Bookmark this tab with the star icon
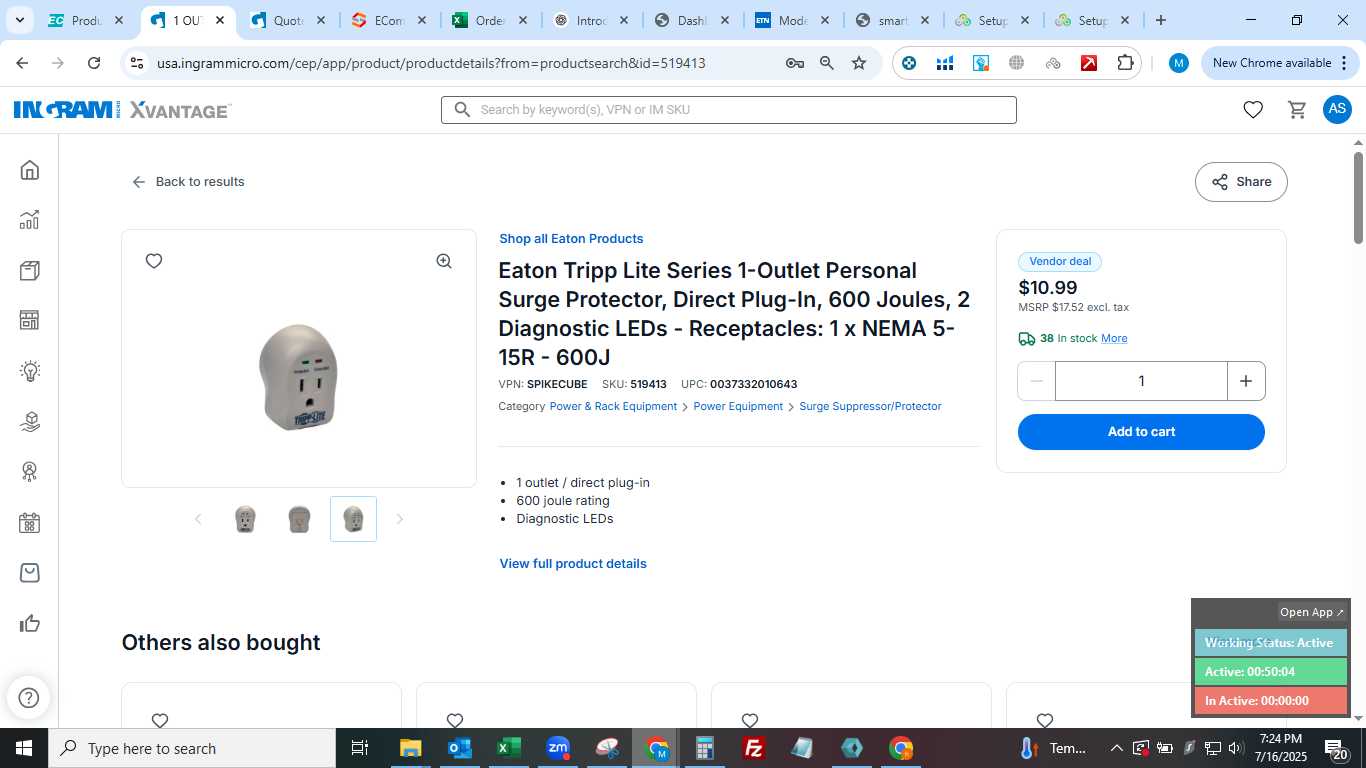 pos(859,63)
